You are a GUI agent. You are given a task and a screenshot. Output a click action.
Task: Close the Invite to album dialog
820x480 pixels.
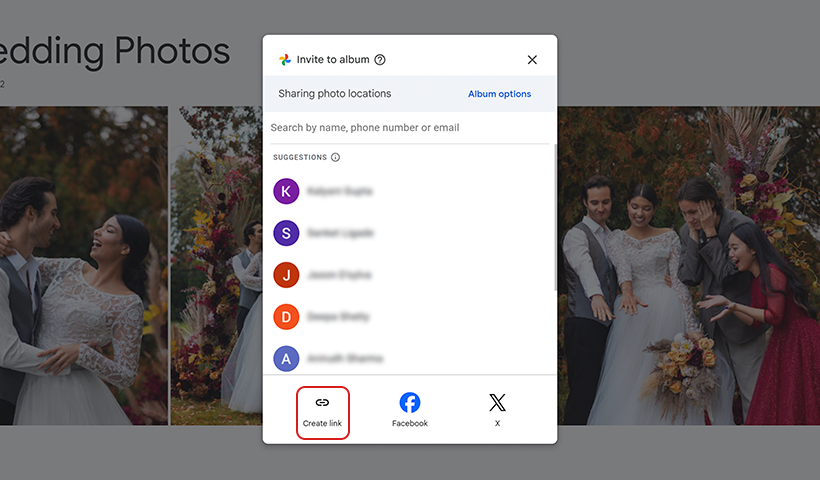pyautogui.click(x=532, y=60)
